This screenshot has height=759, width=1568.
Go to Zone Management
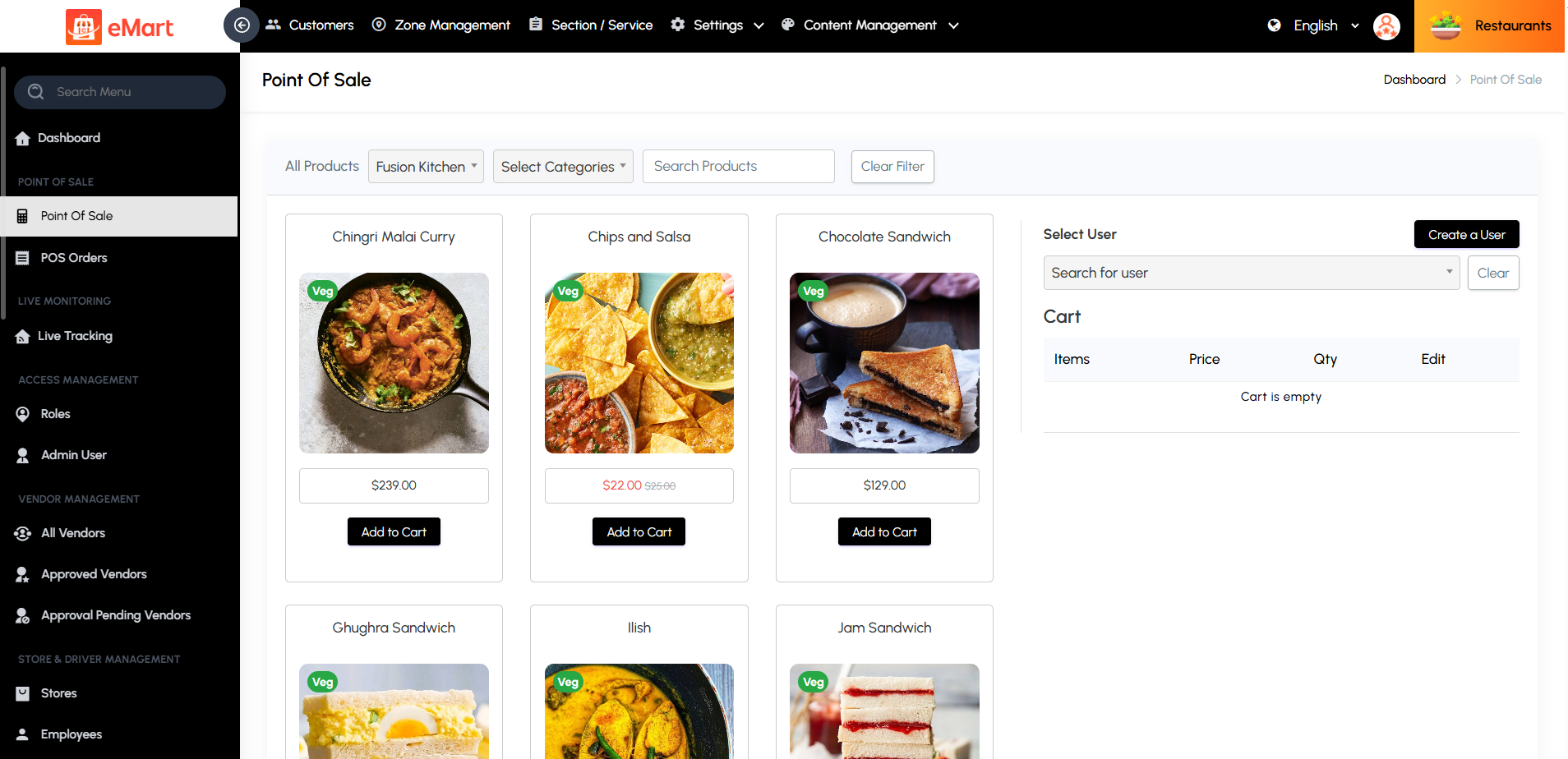(x=441, y=25)
